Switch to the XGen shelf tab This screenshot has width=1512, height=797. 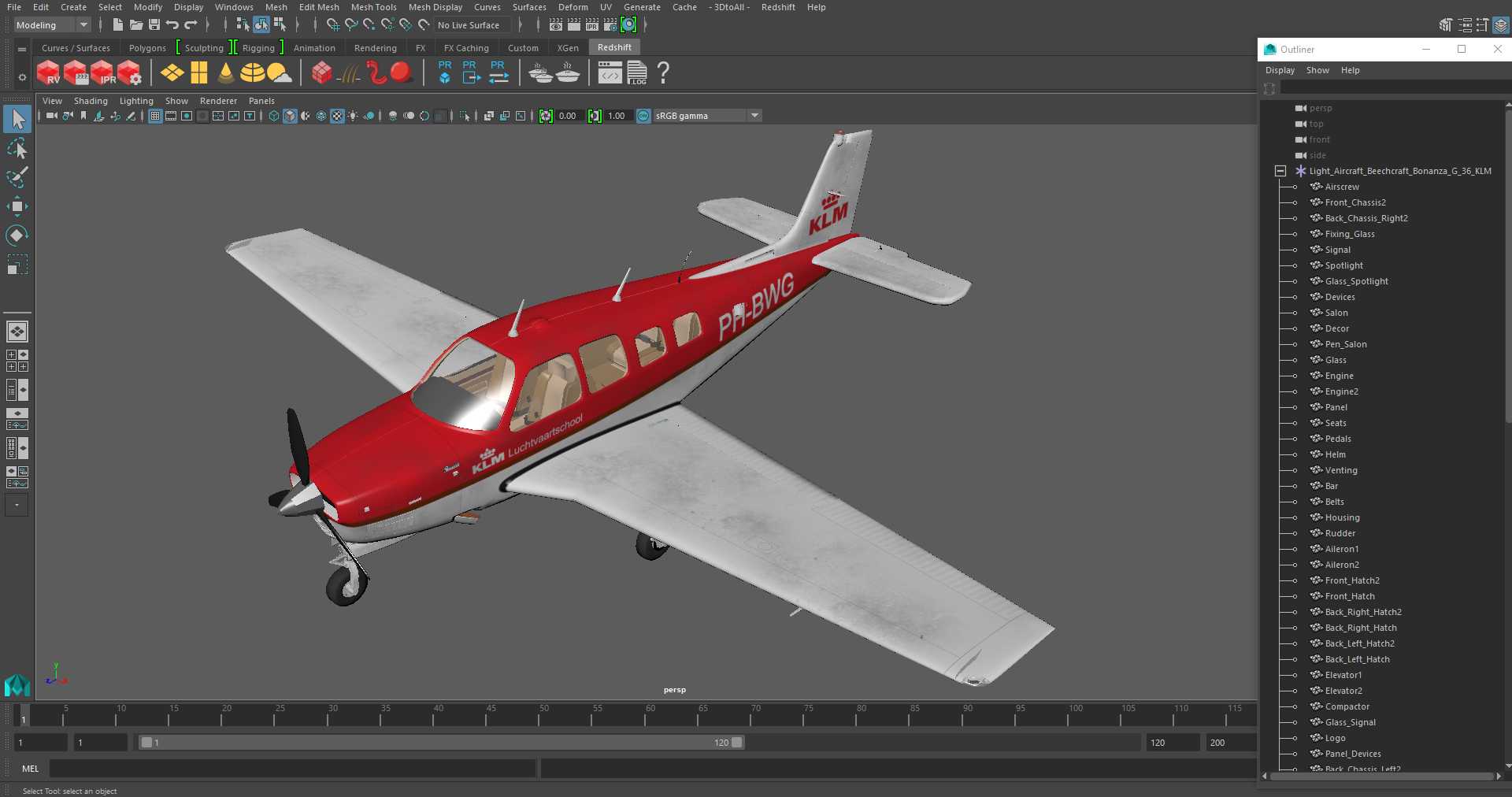point(568,48)
